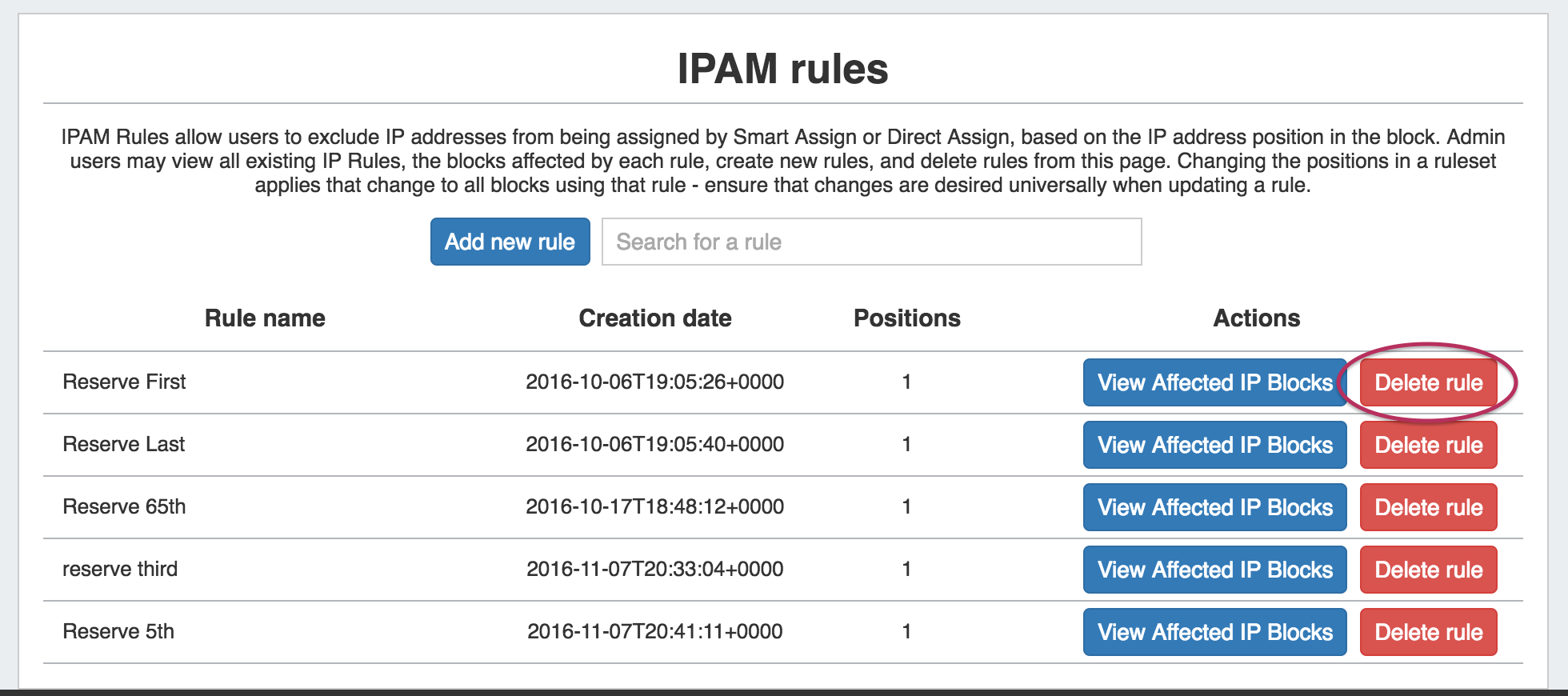View affected IP blocks for Reserve 65th

[1214, 507]
